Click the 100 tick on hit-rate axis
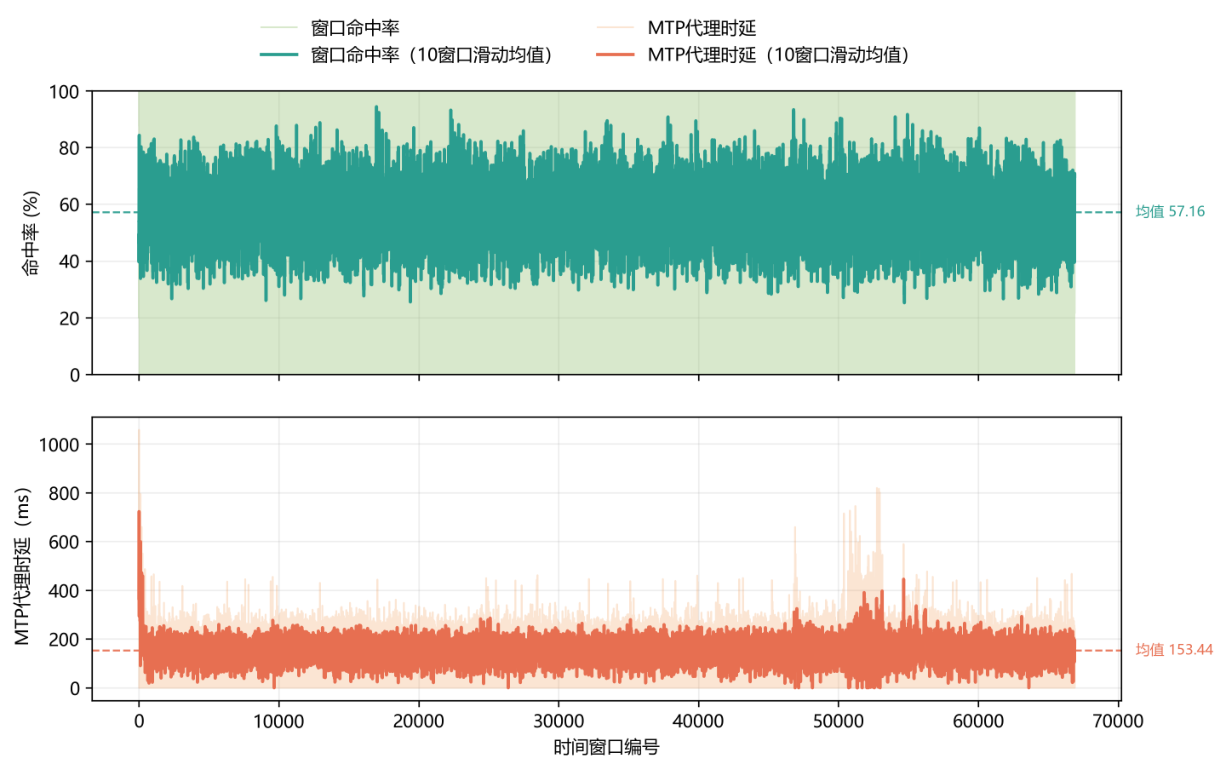1226x770 pixels. tap(64, 92)
